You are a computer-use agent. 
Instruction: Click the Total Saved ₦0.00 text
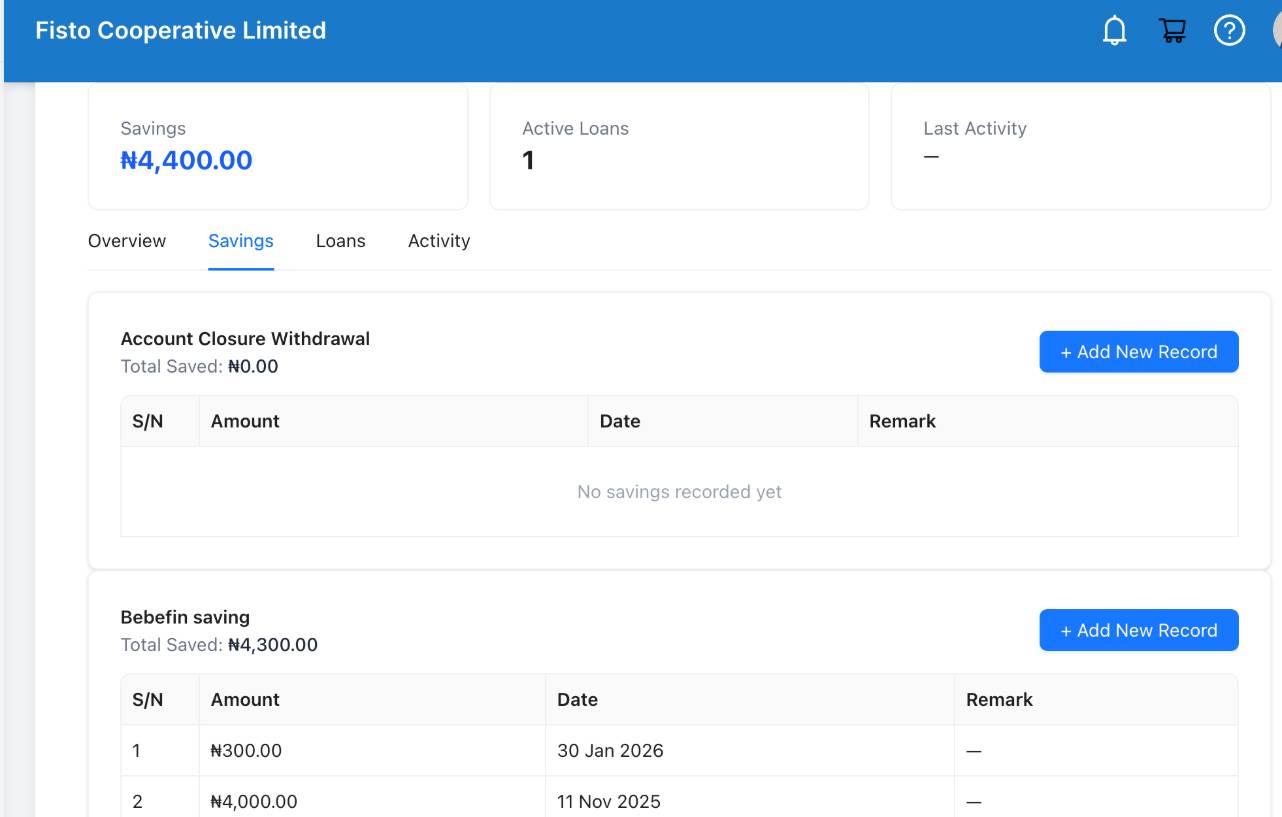[x=199, y=367]
